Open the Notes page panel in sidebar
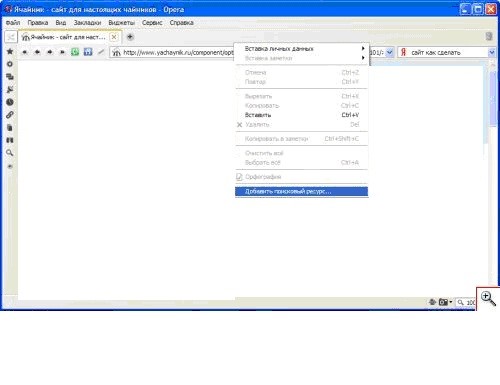 pos(10,128)
